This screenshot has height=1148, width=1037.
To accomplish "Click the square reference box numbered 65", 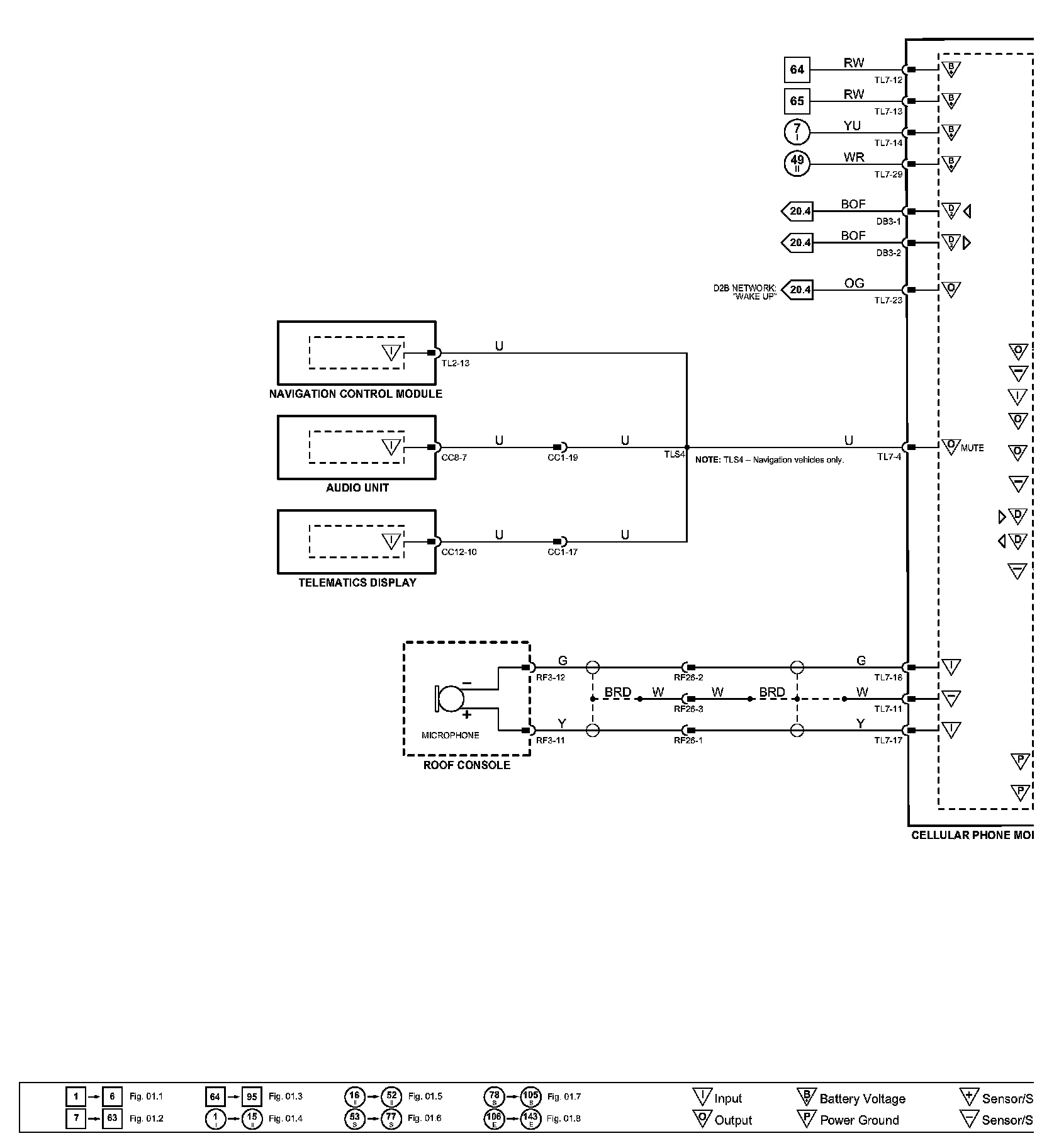I will pos(797,101).
